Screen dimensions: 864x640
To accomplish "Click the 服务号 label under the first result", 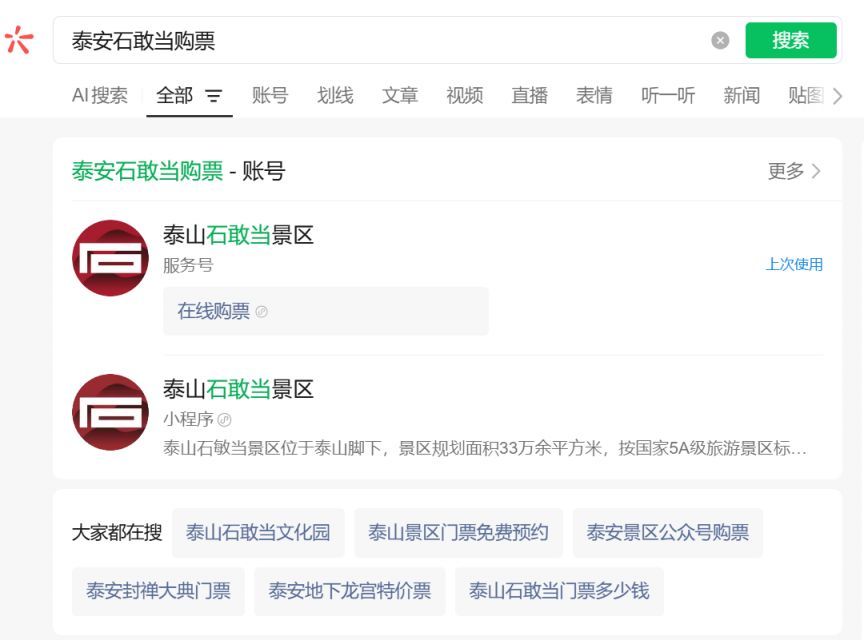I will click(x=188, y=265).
